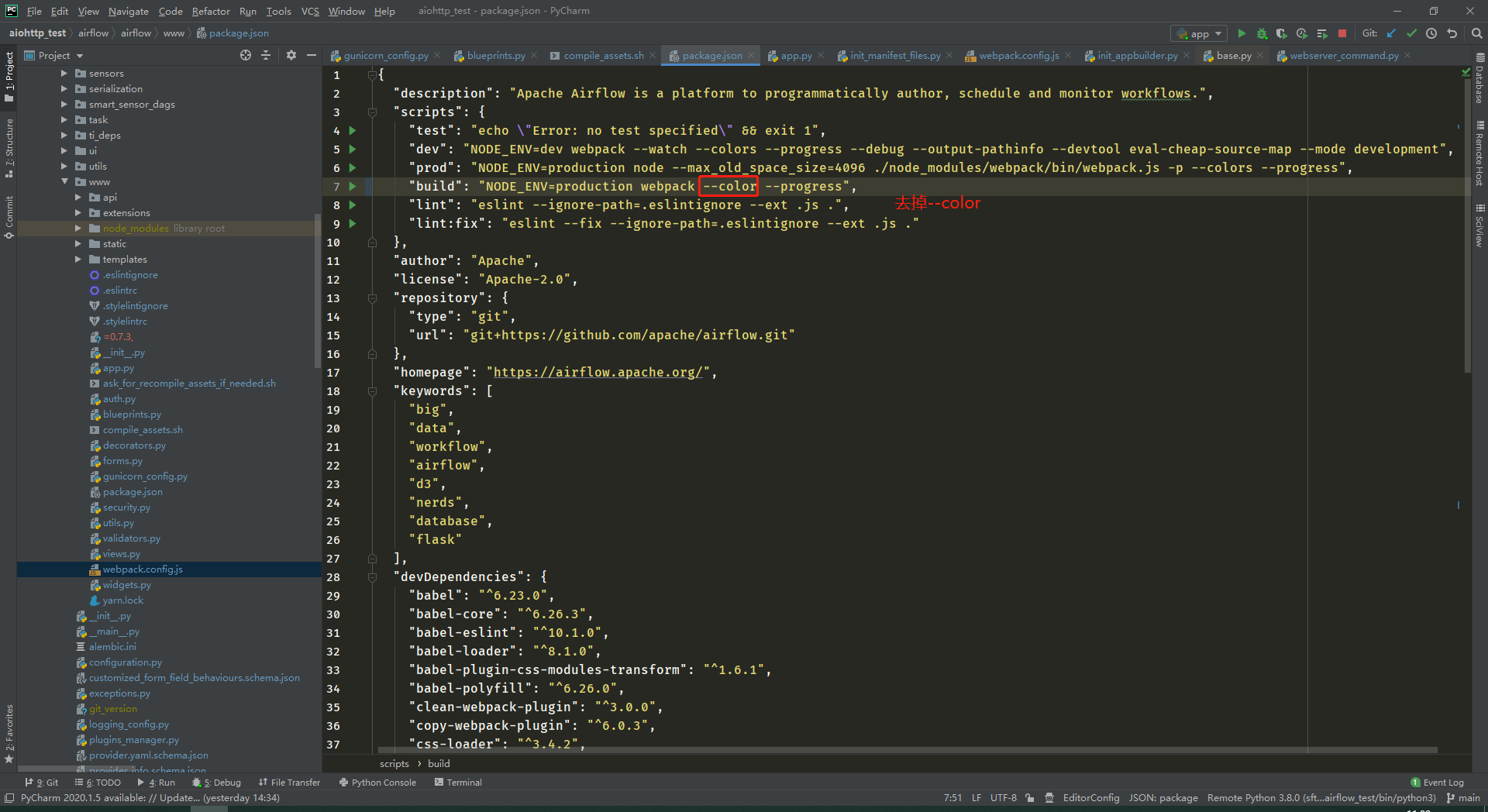Expand the serialization folder
The width and height of the screenshot is (1488, 812).
pos(64,88)
